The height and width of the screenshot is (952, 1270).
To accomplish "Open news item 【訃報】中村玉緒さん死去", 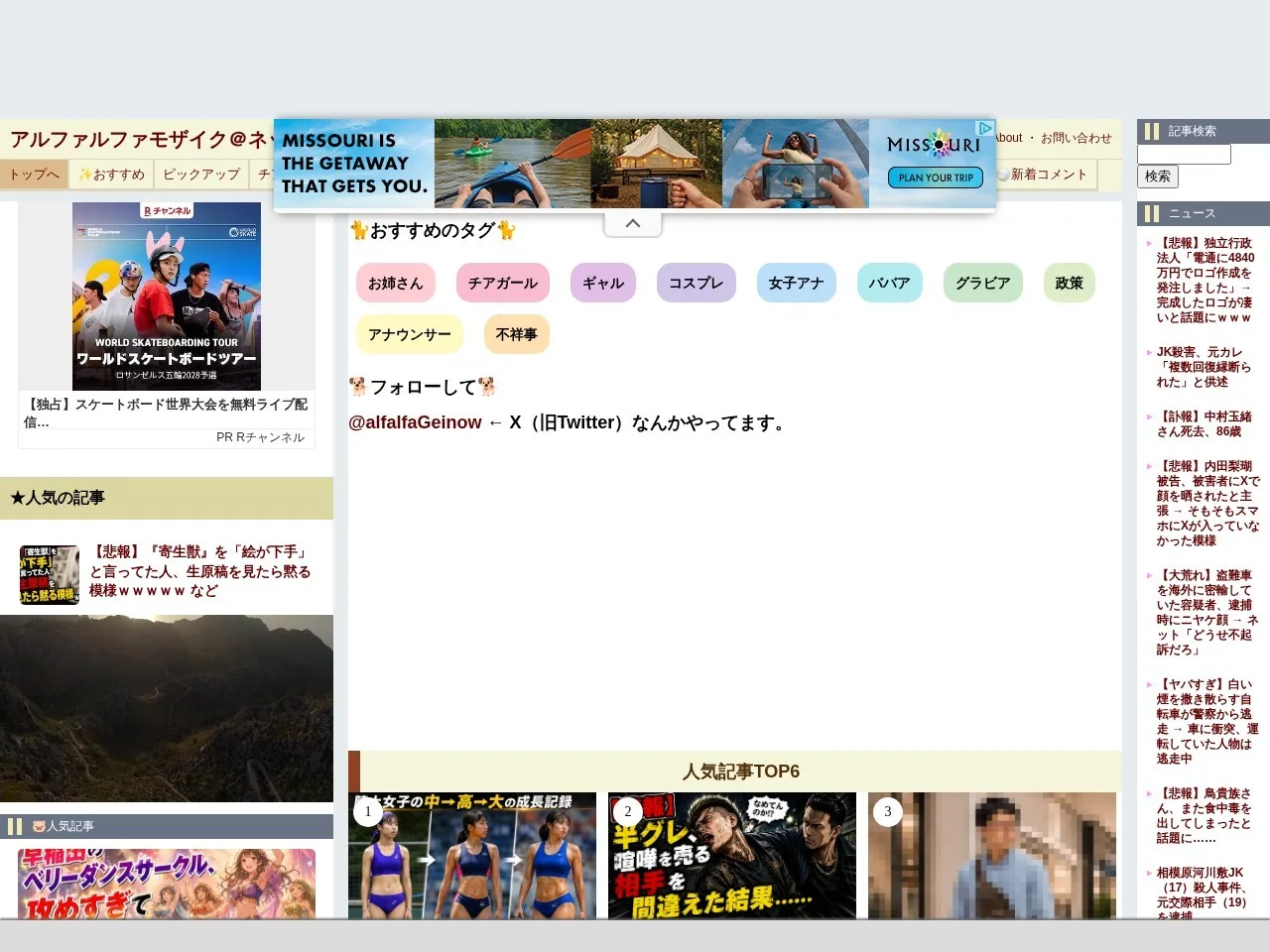I will point(1204,423).
